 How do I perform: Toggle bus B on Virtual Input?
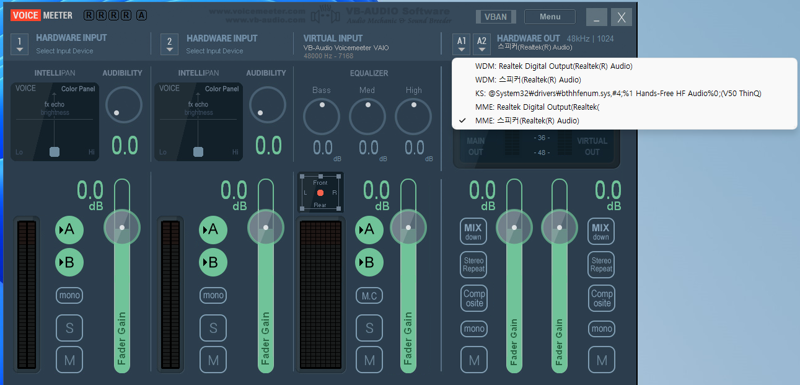(x=369, y=263)
